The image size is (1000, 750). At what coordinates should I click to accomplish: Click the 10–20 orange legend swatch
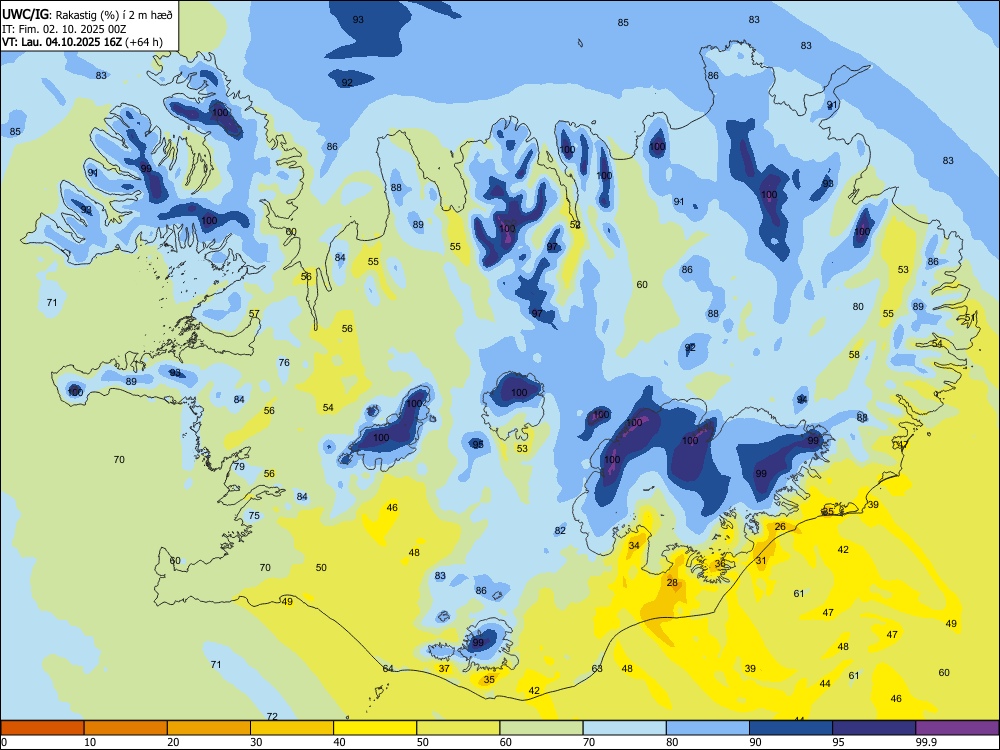click(x=126, y=728)
